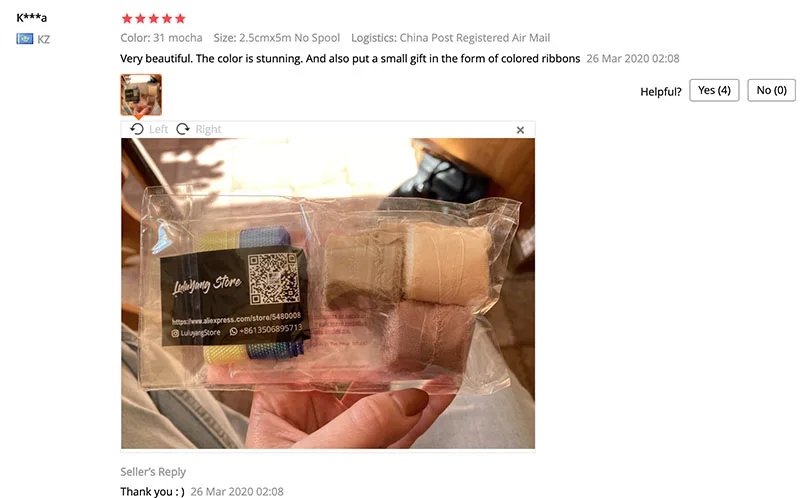This screenshot has height=498, width=800.
Task: Click the fifth red rating star
Action: [x=180, y=19]
